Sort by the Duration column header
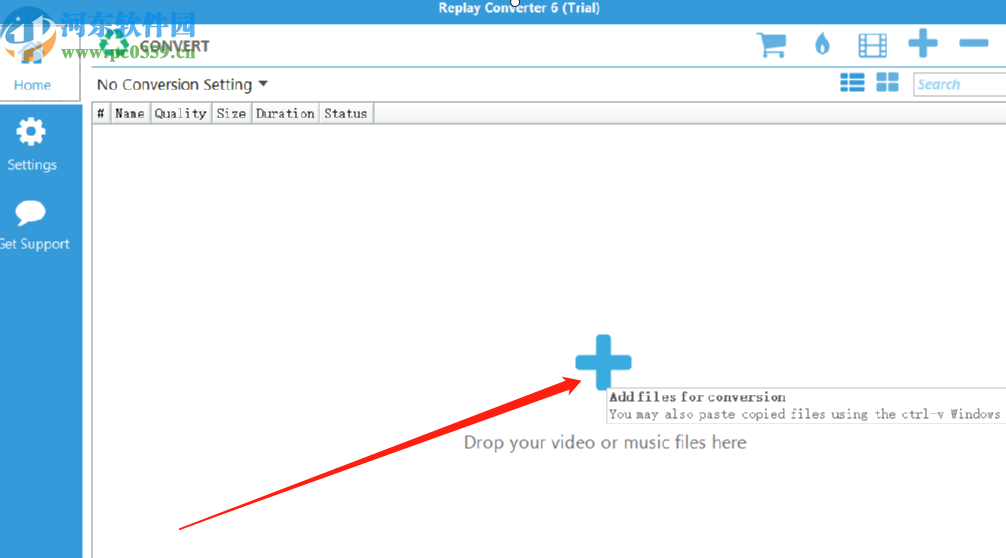This screenshot has height=558, width=1006. click(286, 114)
